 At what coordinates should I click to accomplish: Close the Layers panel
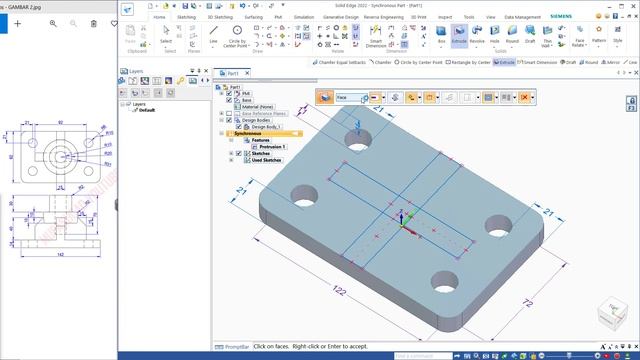tap(206, 71)
